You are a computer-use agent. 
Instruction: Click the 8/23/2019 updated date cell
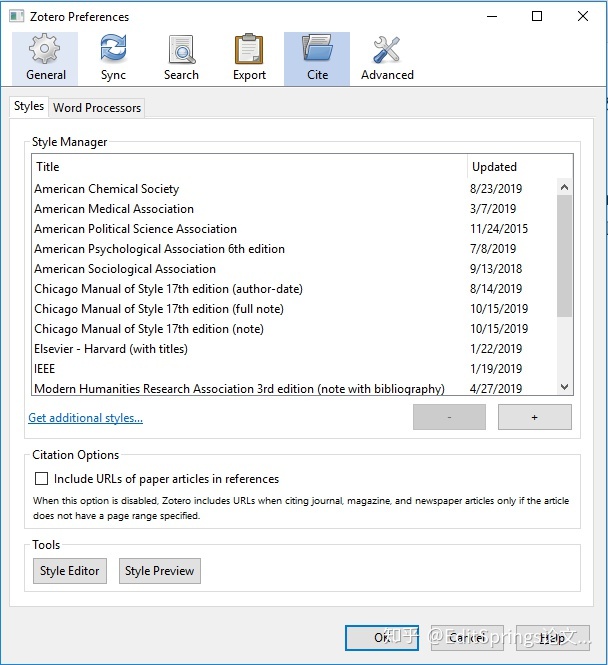496,189
